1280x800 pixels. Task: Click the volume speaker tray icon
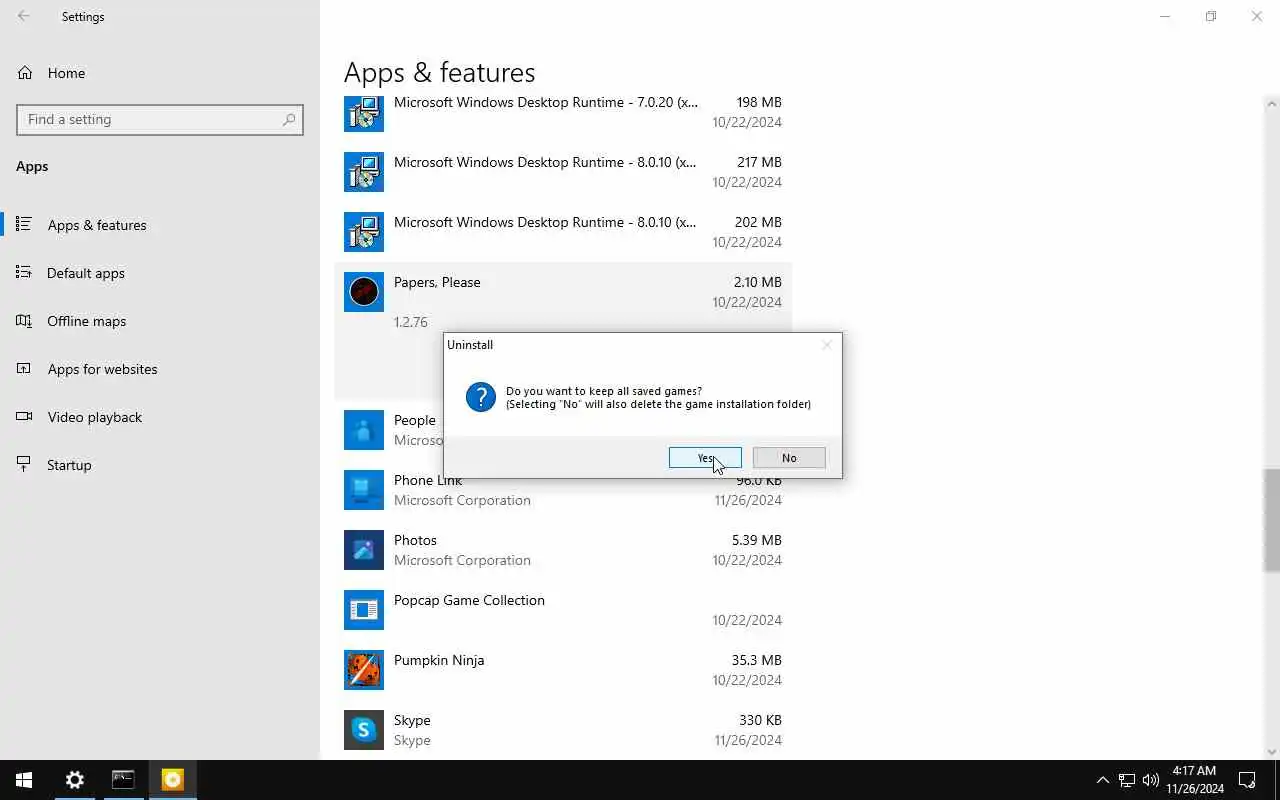[1150, 780]
